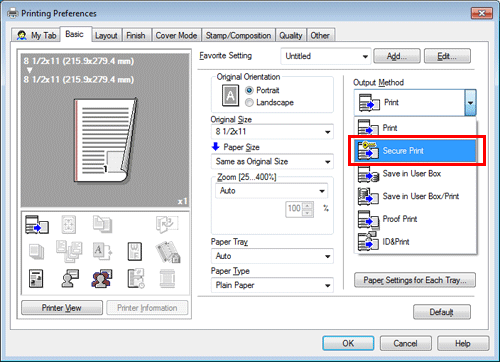Open the Paper Type dropdown
The width and height of the screenshot is (500, 362).
tap(272, 285)
